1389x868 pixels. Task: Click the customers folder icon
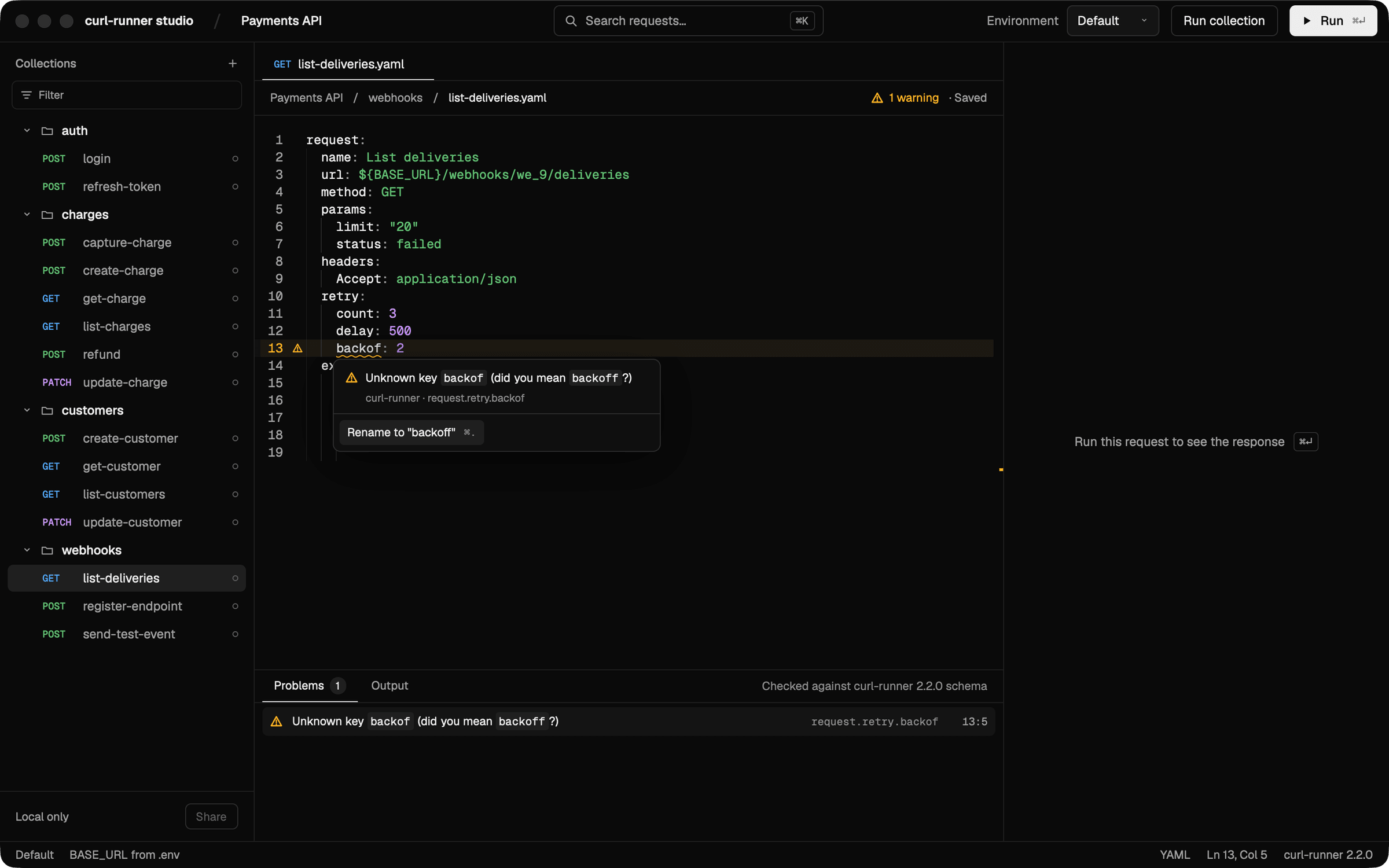tap(47, 411)
